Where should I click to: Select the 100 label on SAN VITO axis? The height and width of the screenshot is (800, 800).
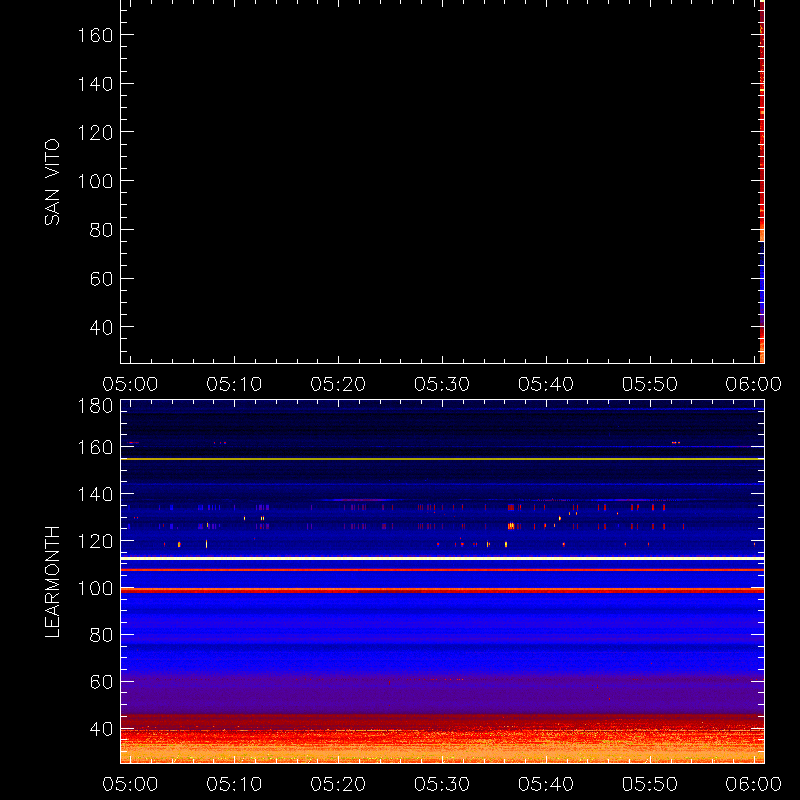click(95, 181)
